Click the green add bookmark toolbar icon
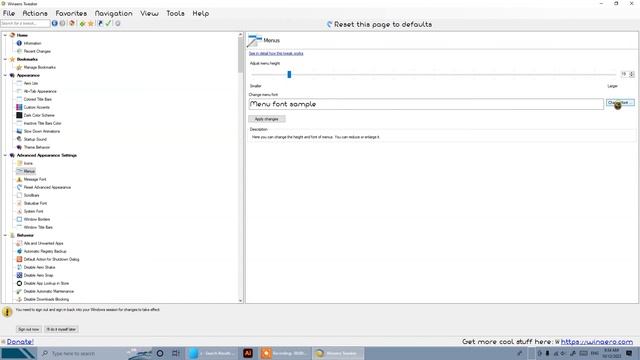The image size is (640, 360). [82, 24]
